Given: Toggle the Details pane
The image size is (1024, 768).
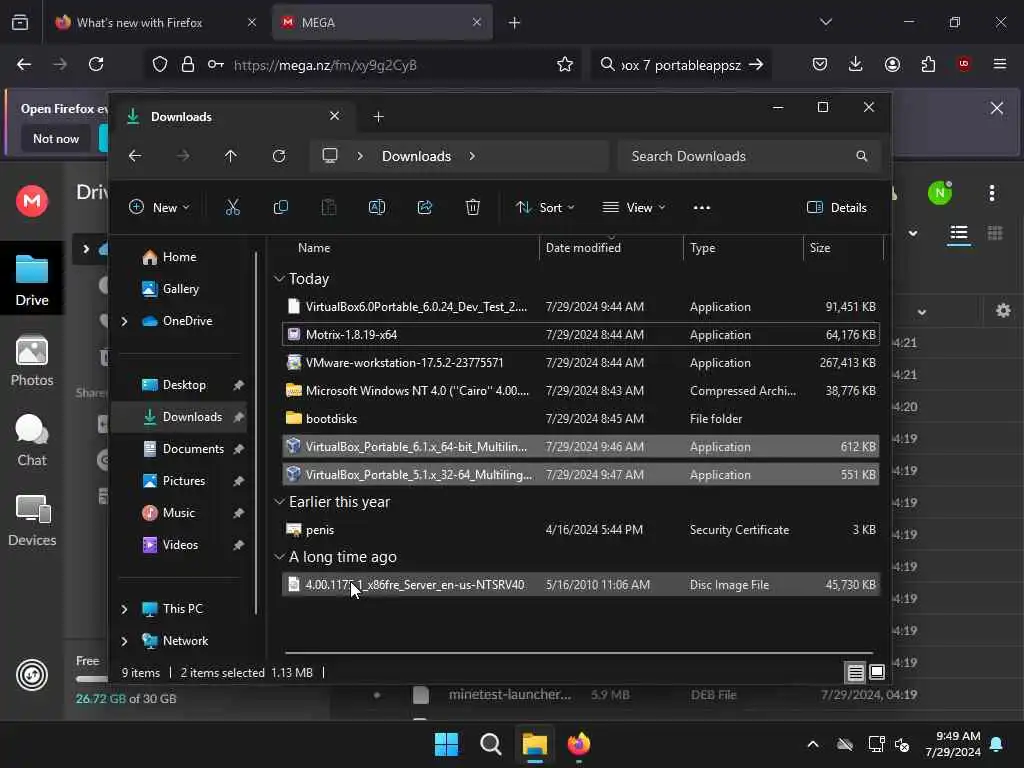Looking at the screenshot, I should (837, 208).
